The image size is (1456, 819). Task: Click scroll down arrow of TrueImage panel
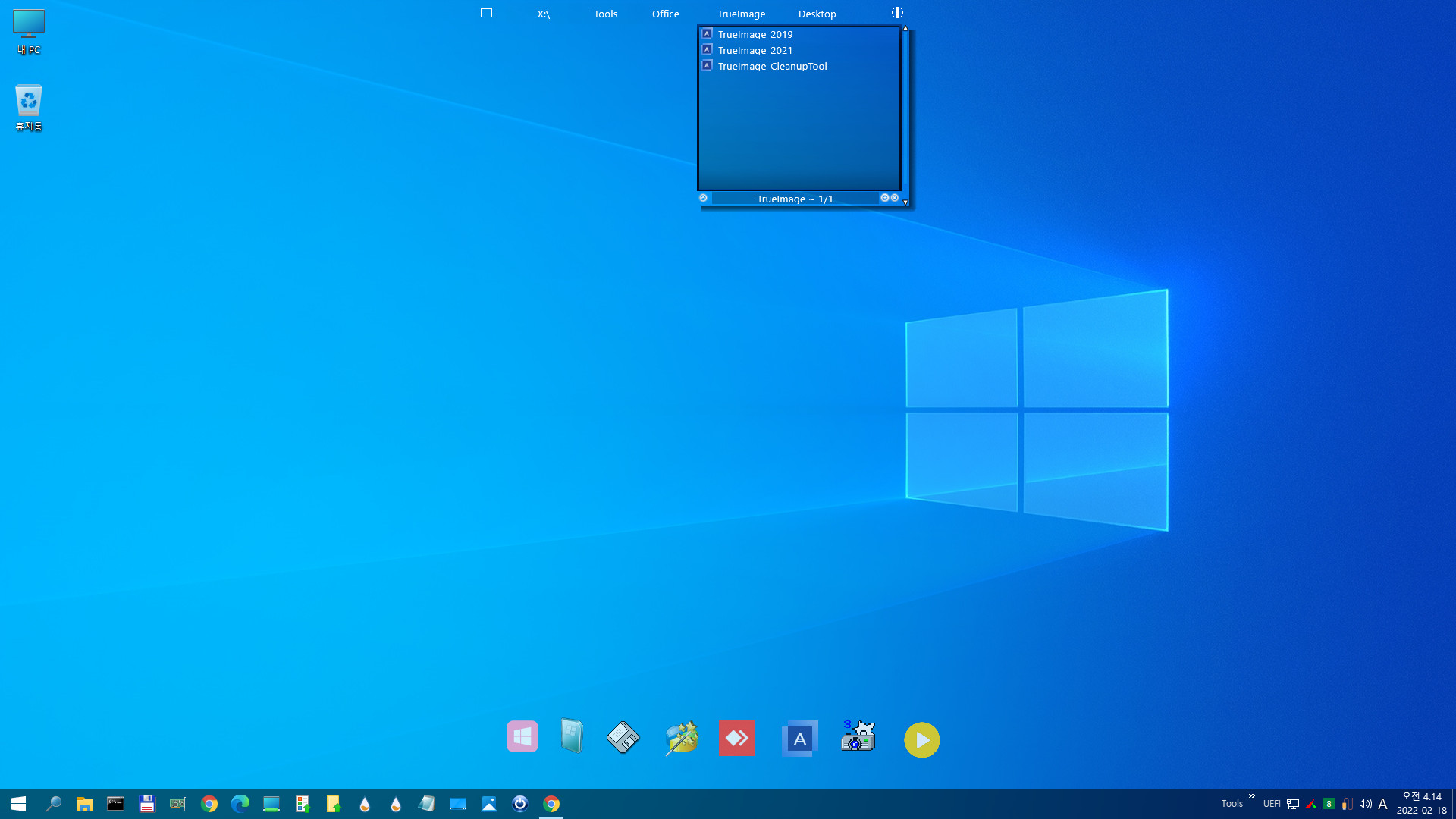click(905, 202)
